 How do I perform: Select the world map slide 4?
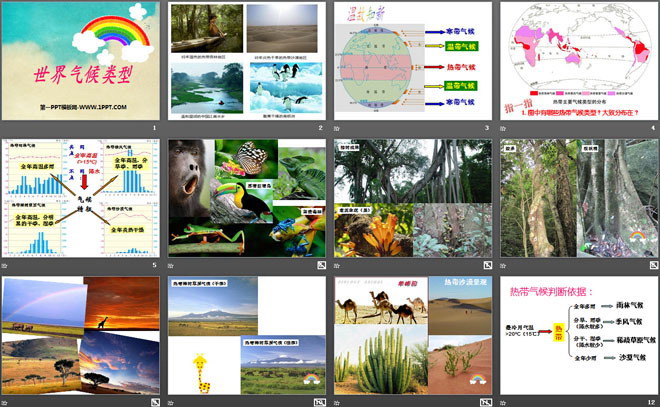pos(577,61)
